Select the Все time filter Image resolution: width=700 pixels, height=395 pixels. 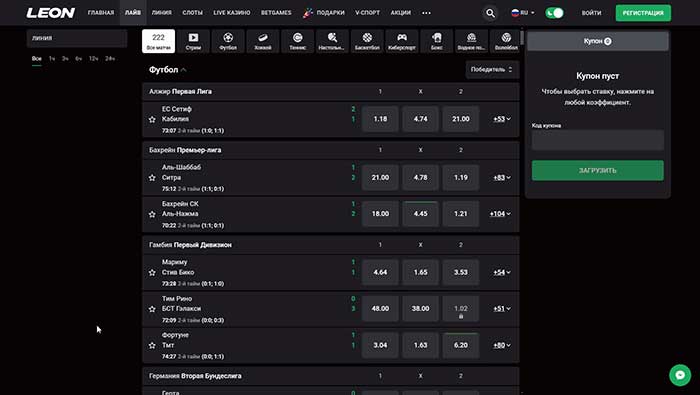click(x=37, y=59)
